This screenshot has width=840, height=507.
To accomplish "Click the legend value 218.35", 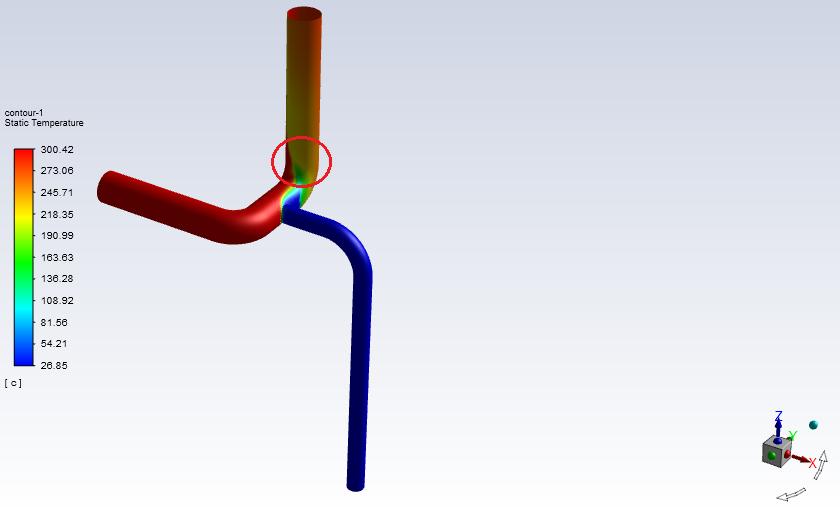I will click(57, 214).
